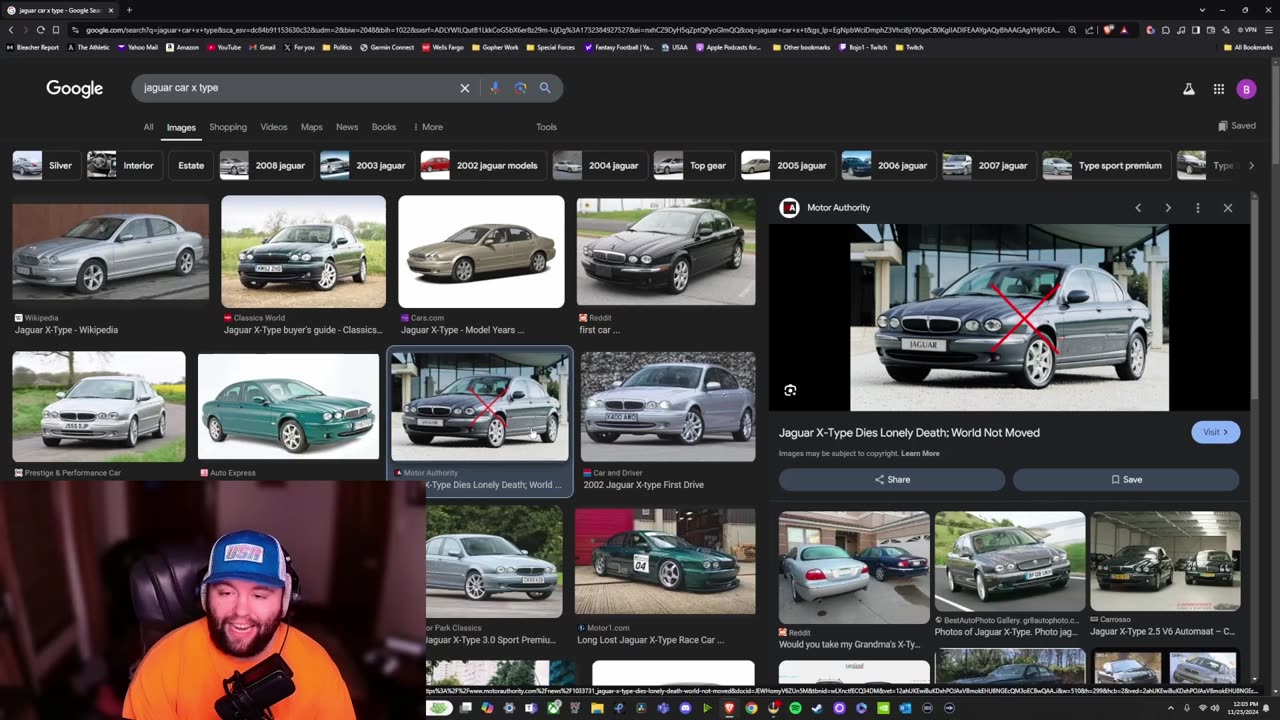Screen dimensions: 1280x720
Task: Apply the Top gear filter chip
Action: (693, 165)
